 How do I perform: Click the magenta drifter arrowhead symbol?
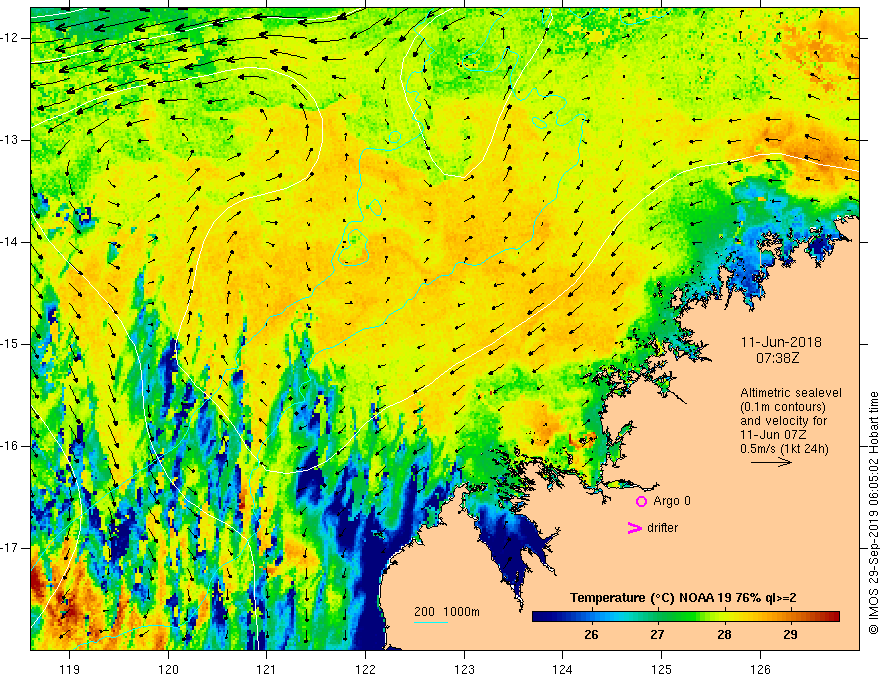(634, 528)
